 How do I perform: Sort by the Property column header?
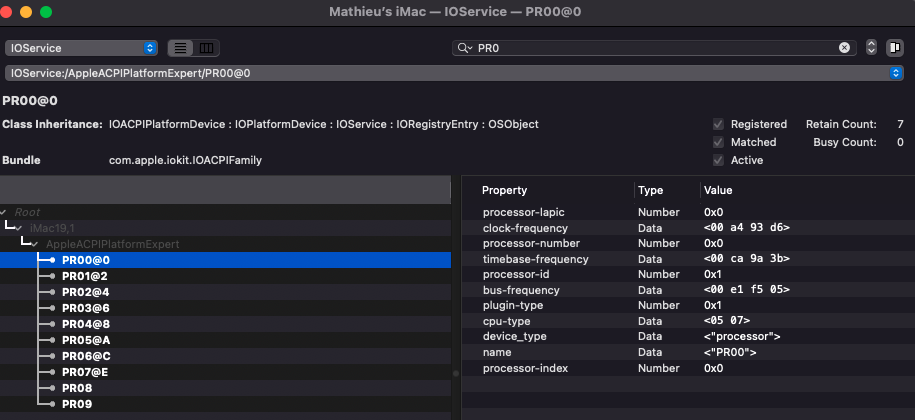[x=504, y=190]
